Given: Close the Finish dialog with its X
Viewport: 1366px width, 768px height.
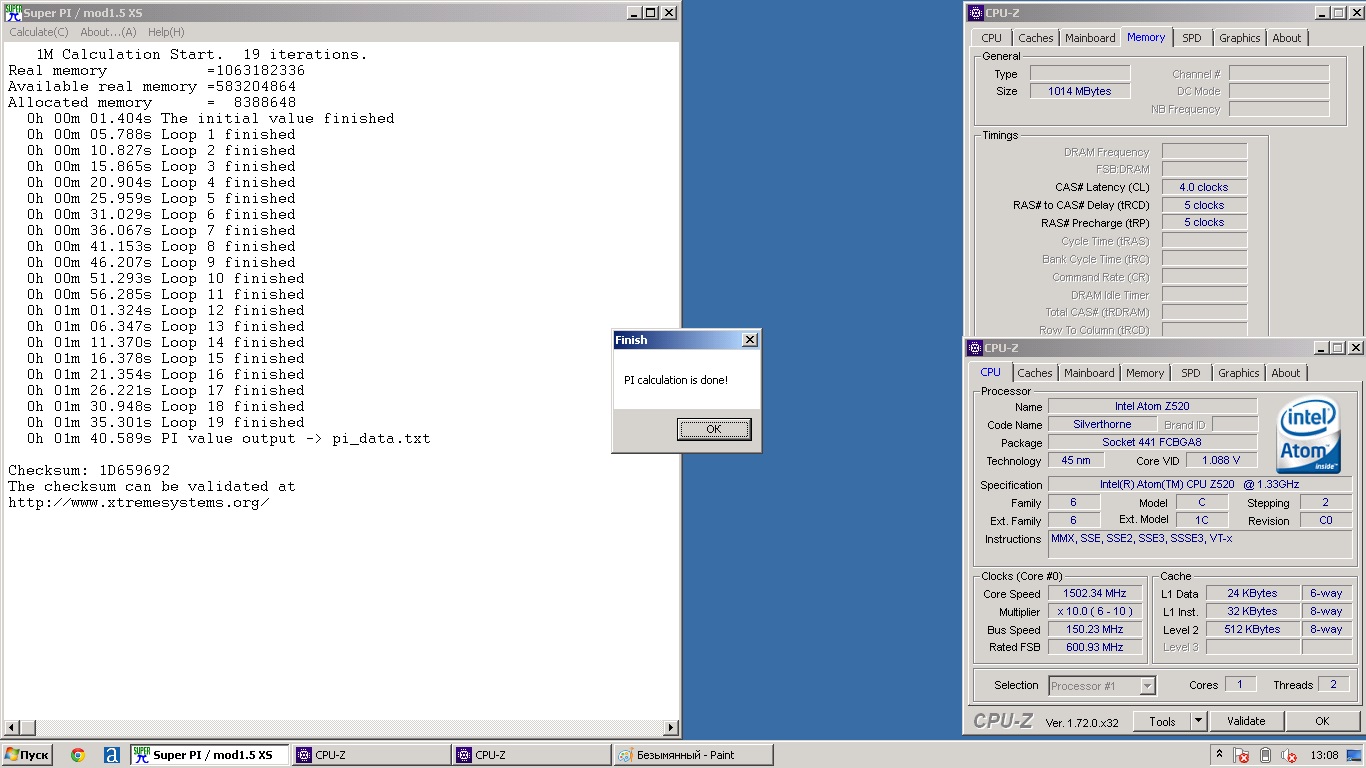Looking at the screenshot, I should tap(750, 340).
